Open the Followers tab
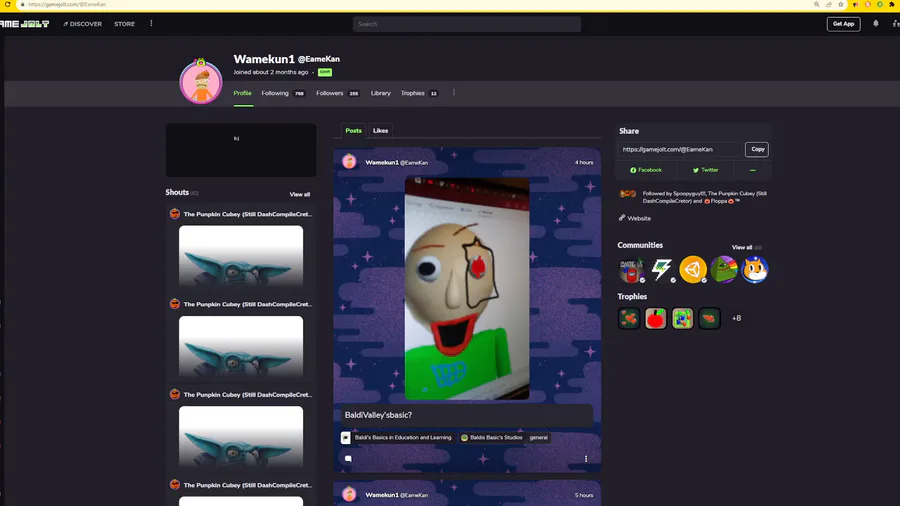 coord(338,93)
